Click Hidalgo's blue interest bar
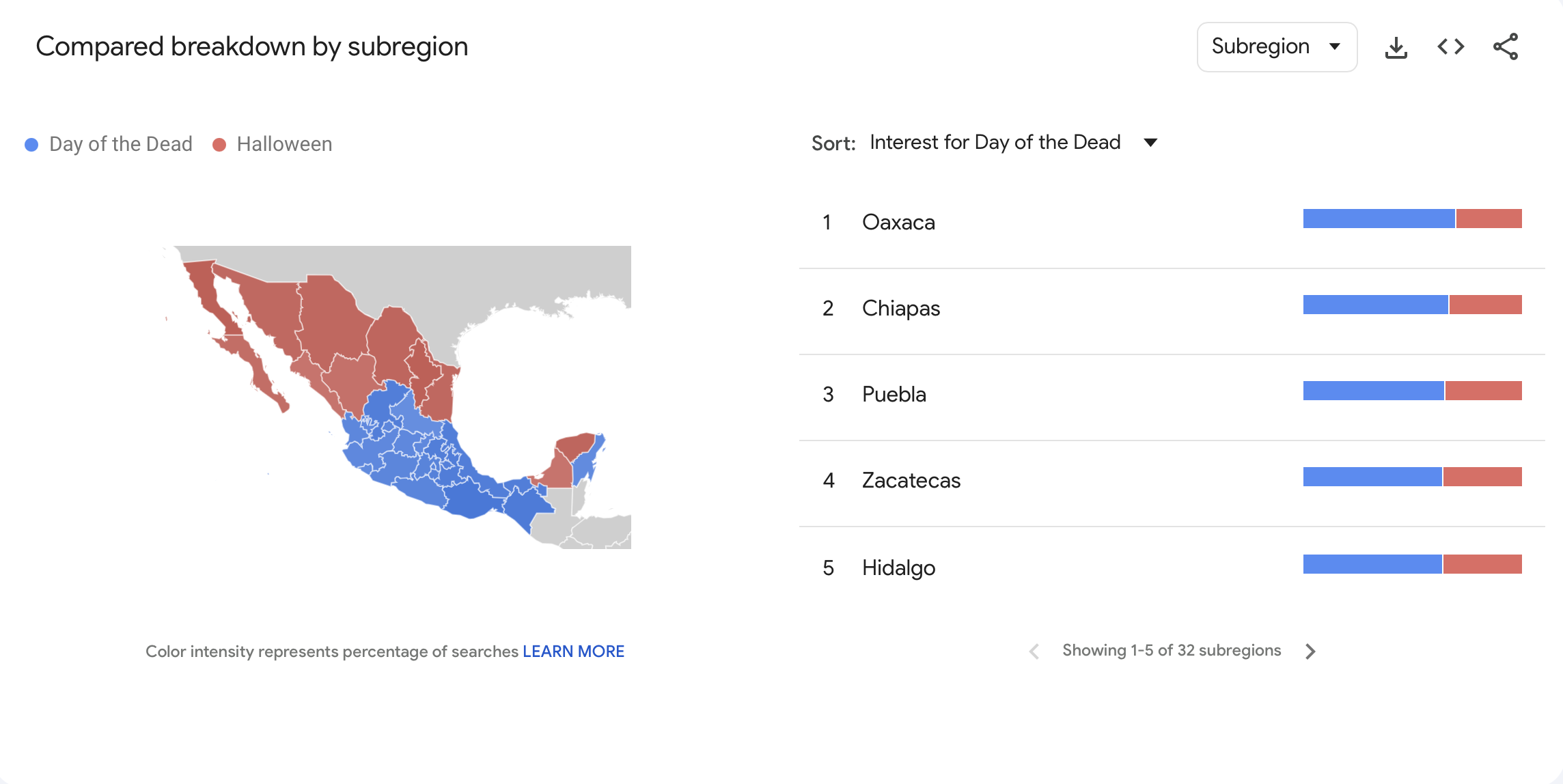The height and width of the screenshot is (784, 1563). point(1372,564)
